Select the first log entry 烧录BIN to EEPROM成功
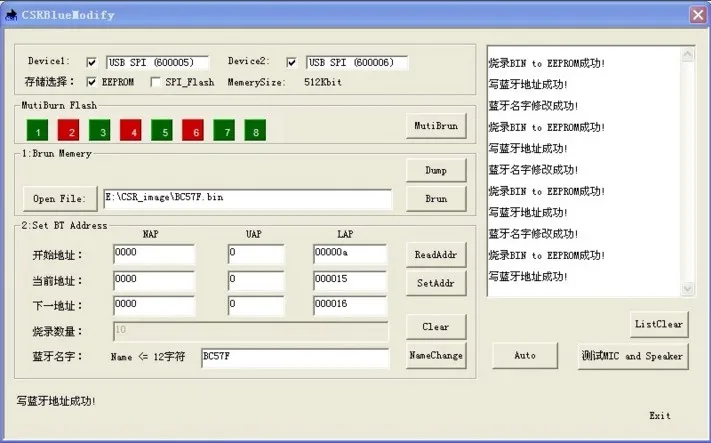This screenshot has height=443, width=711. click(546, 63)
